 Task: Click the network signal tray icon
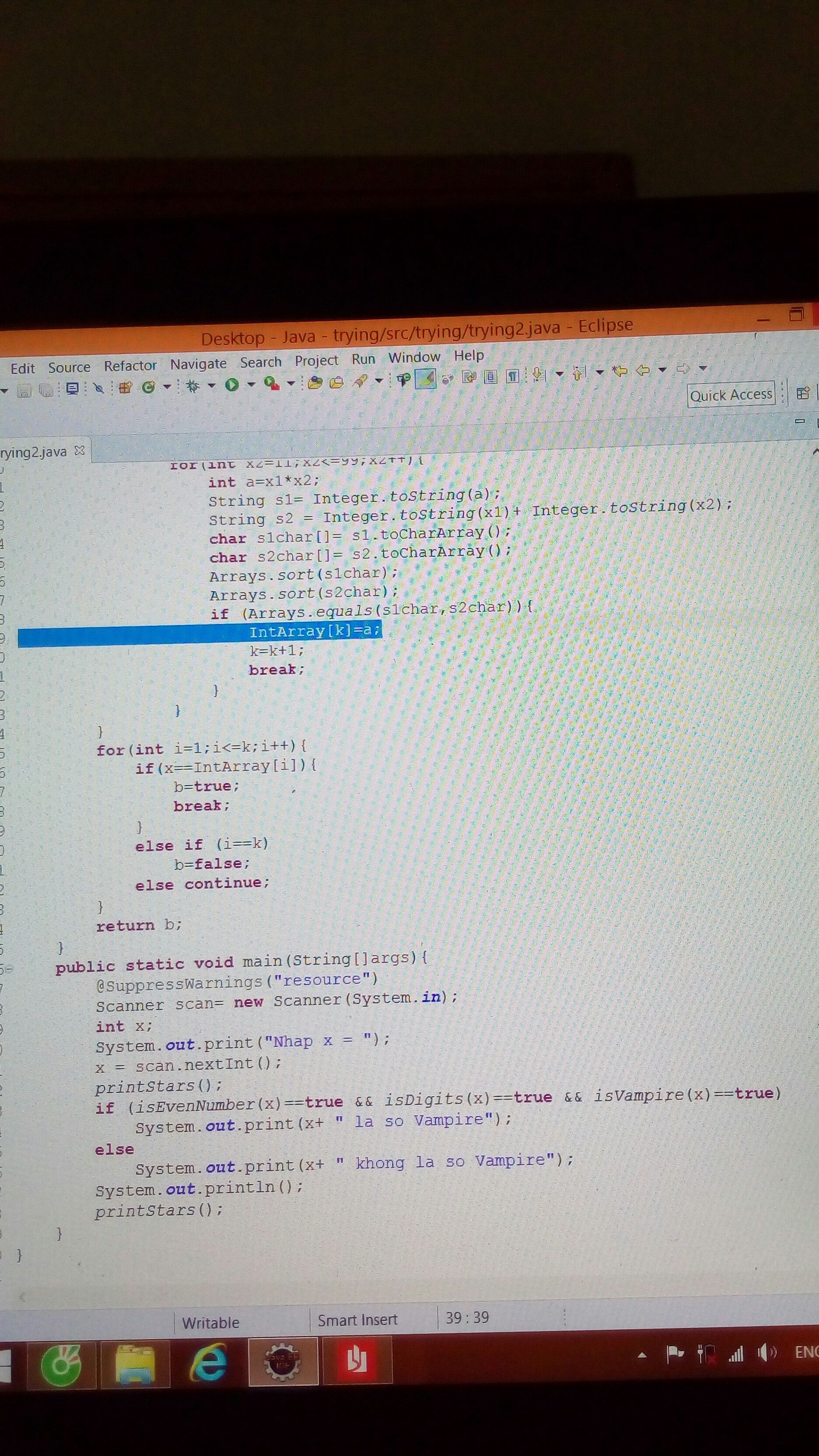[736, 1354]
